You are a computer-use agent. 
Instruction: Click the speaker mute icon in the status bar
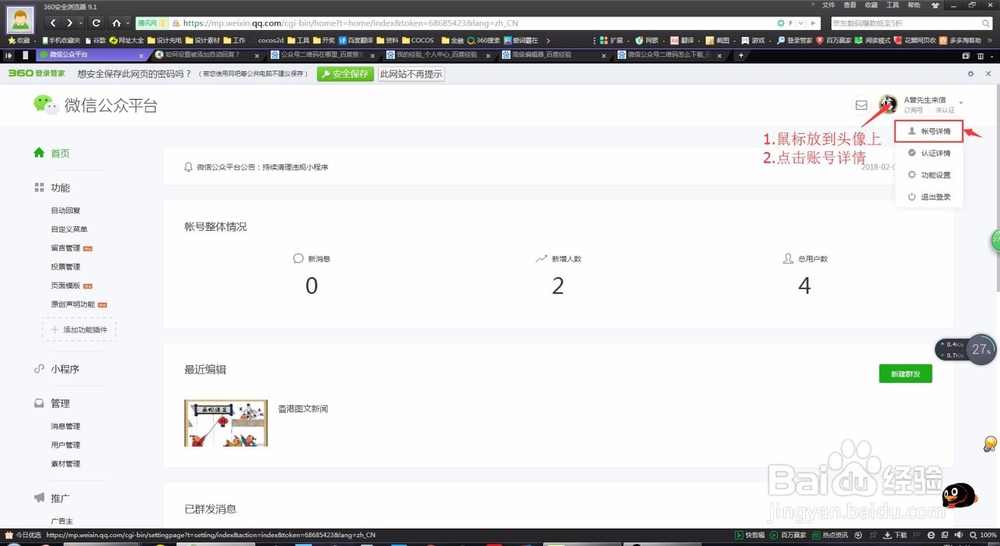pyautogui.click(x=959, y=535)
